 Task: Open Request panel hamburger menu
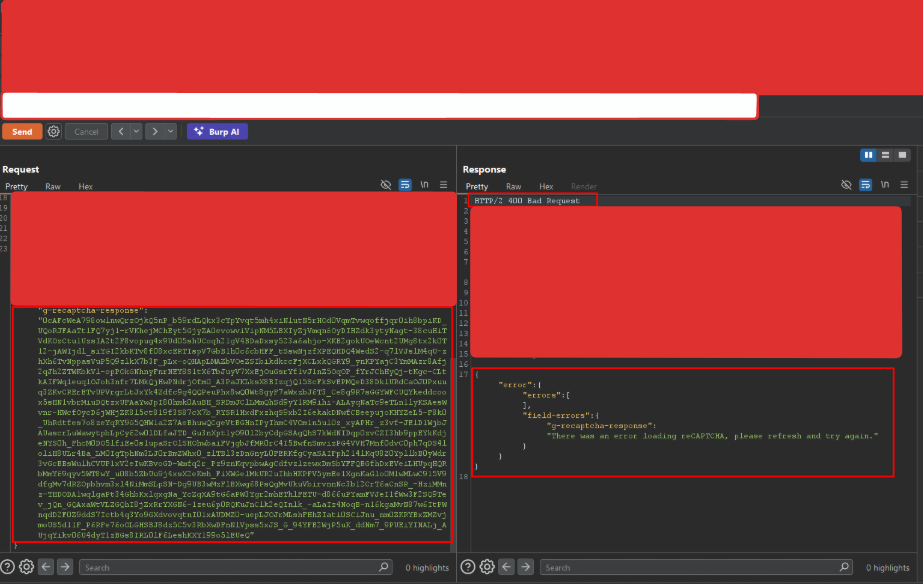[x=443, y=185]
